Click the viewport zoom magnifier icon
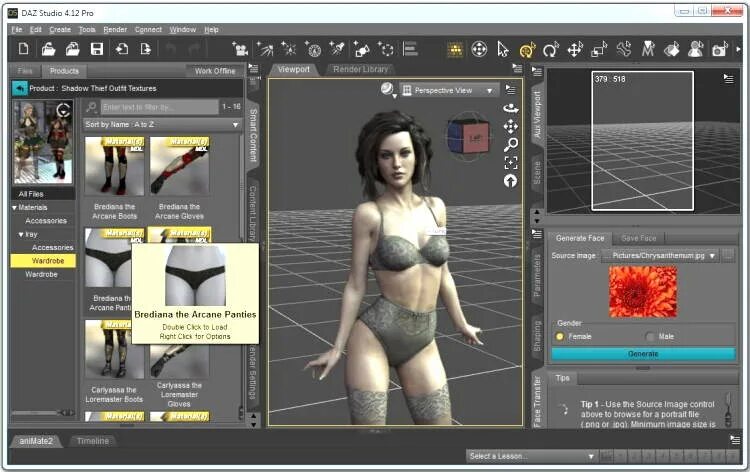The image size is (750, 472). pyautogui.click(x=511, y=144)
